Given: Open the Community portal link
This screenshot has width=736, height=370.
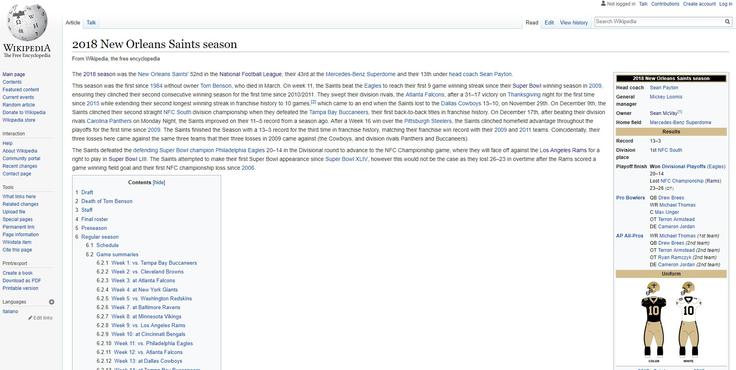Looking at the screenshot, I should point(21,159).
